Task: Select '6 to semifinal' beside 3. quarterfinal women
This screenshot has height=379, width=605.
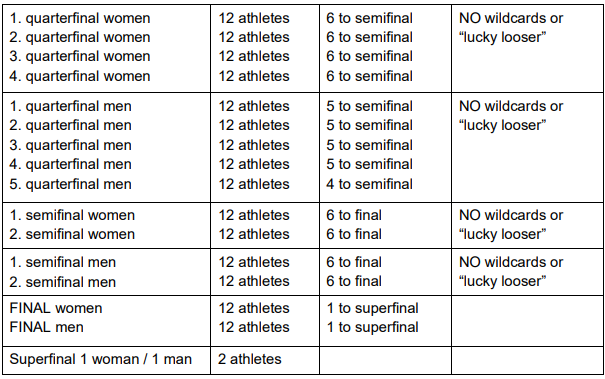Action: click(369, 56)
